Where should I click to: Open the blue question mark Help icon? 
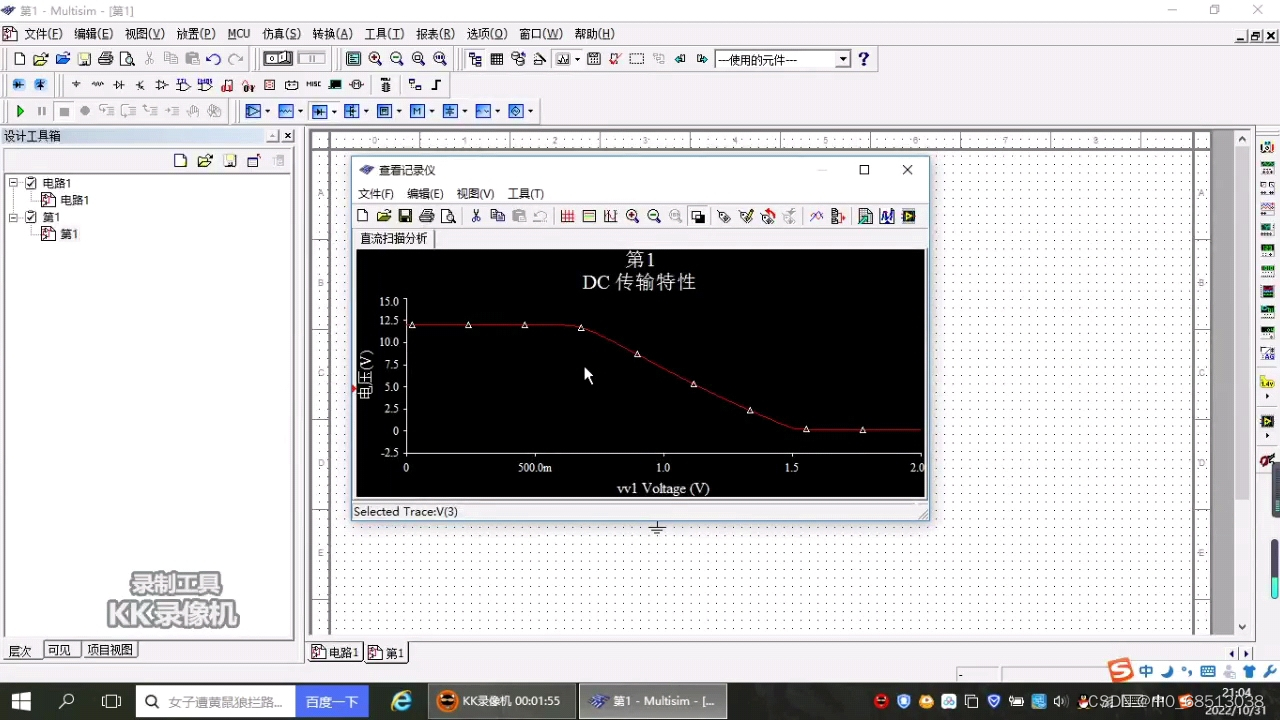(864, 59)
